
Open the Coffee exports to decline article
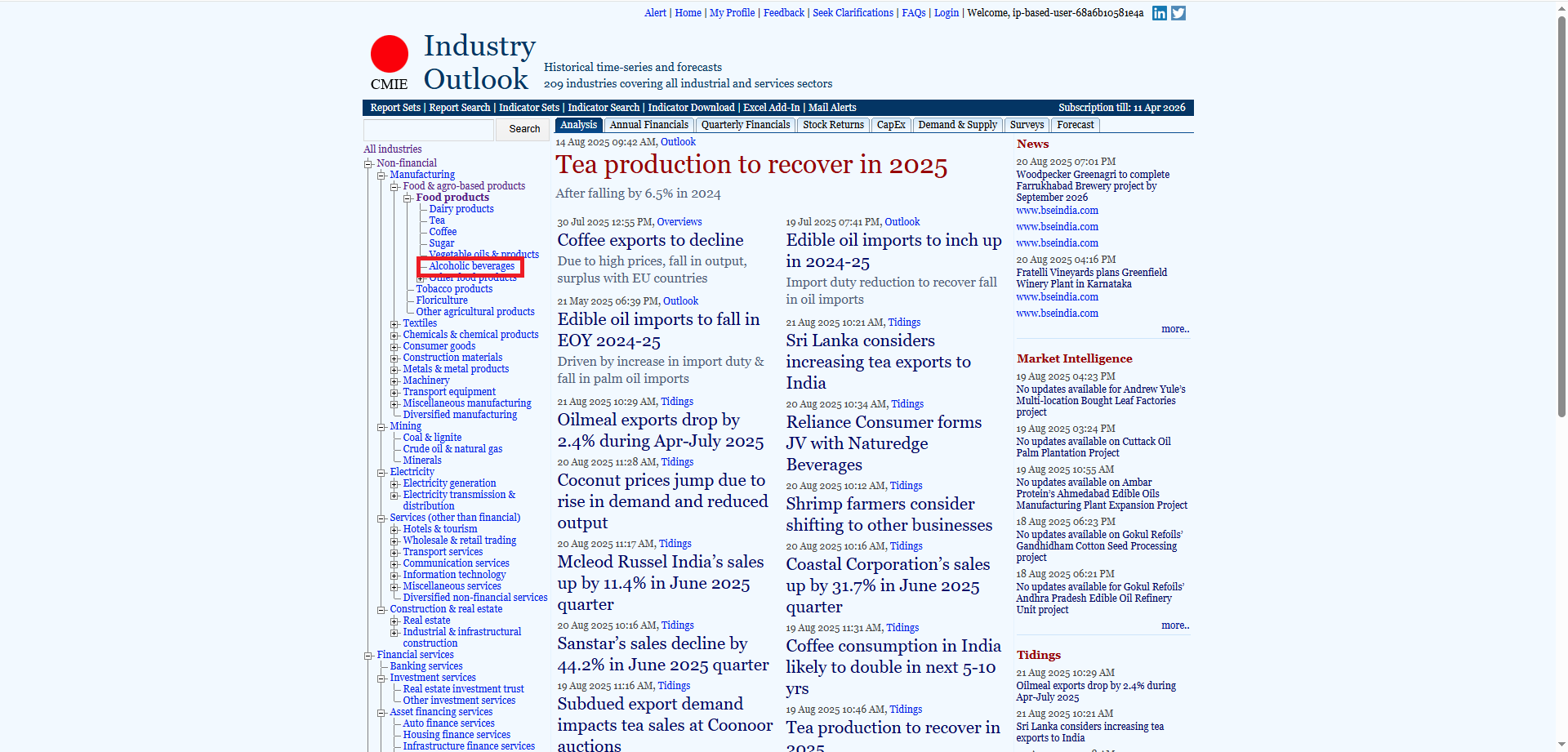(650, 240)
